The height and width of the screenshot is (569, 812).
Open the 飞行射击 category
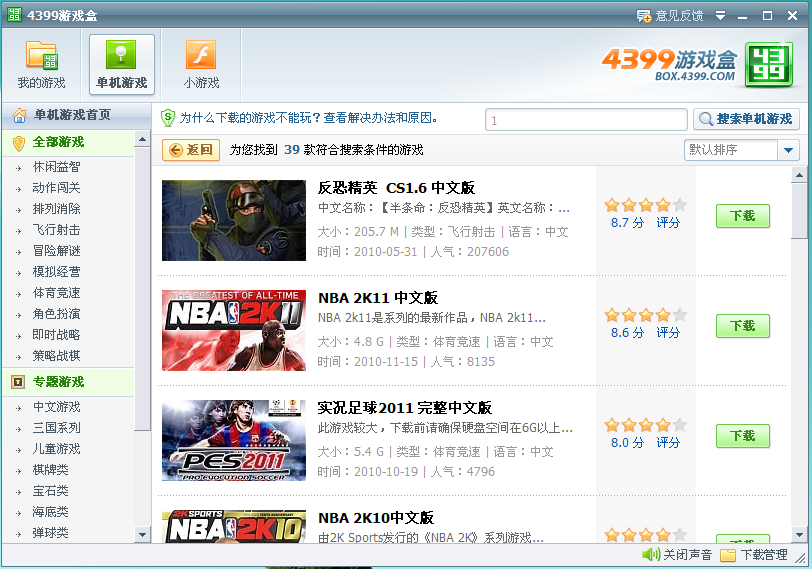click(x=56, y=229)
